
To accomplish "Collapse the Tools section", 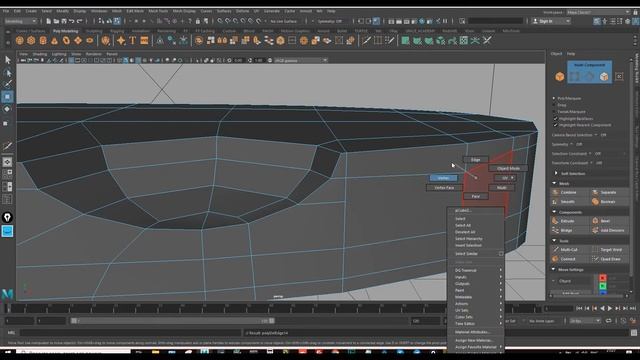I will 554,241.
